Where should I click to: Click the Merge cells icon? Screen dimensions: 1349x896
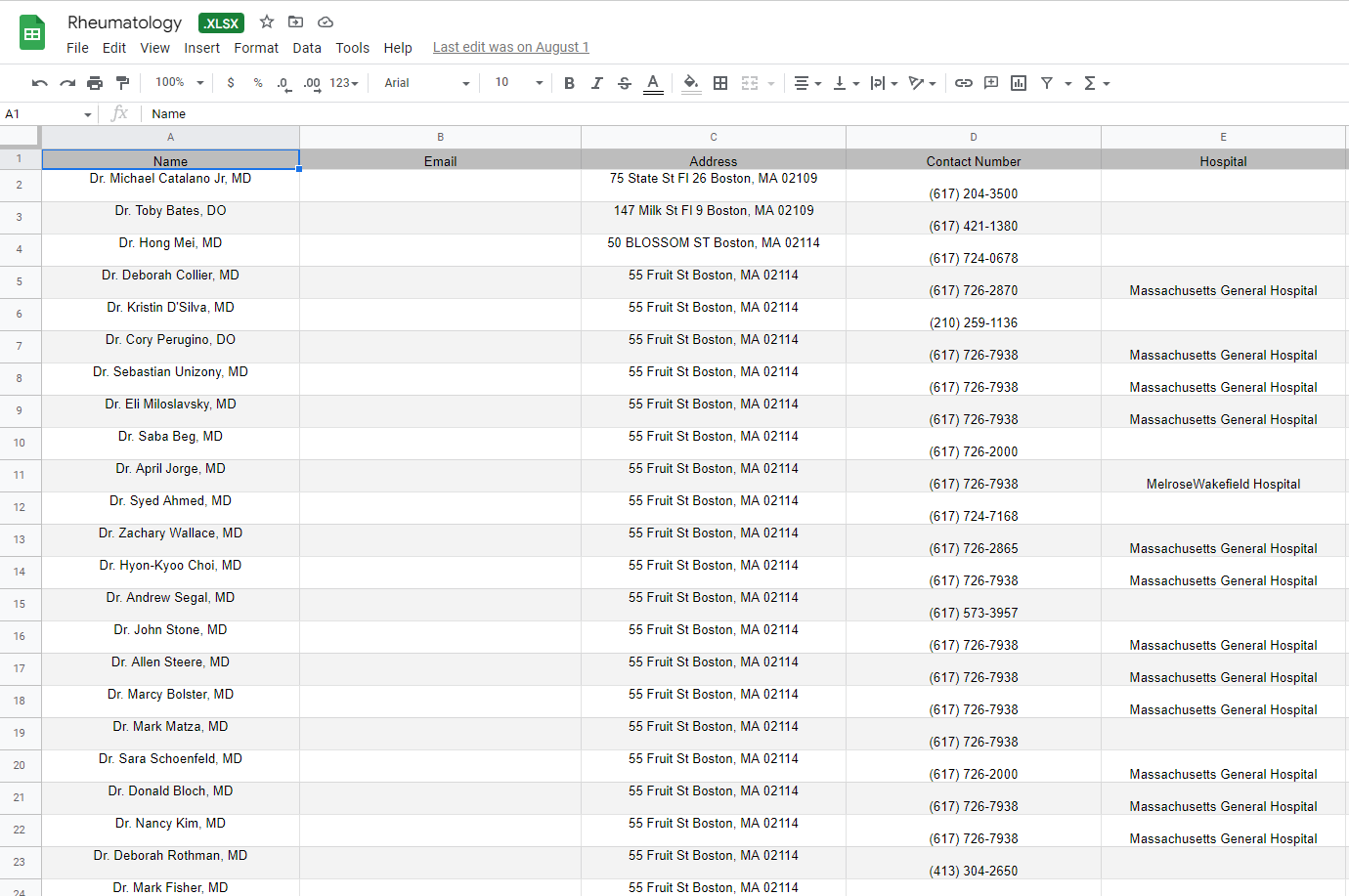pyautogui.click(x=750, y=83)
